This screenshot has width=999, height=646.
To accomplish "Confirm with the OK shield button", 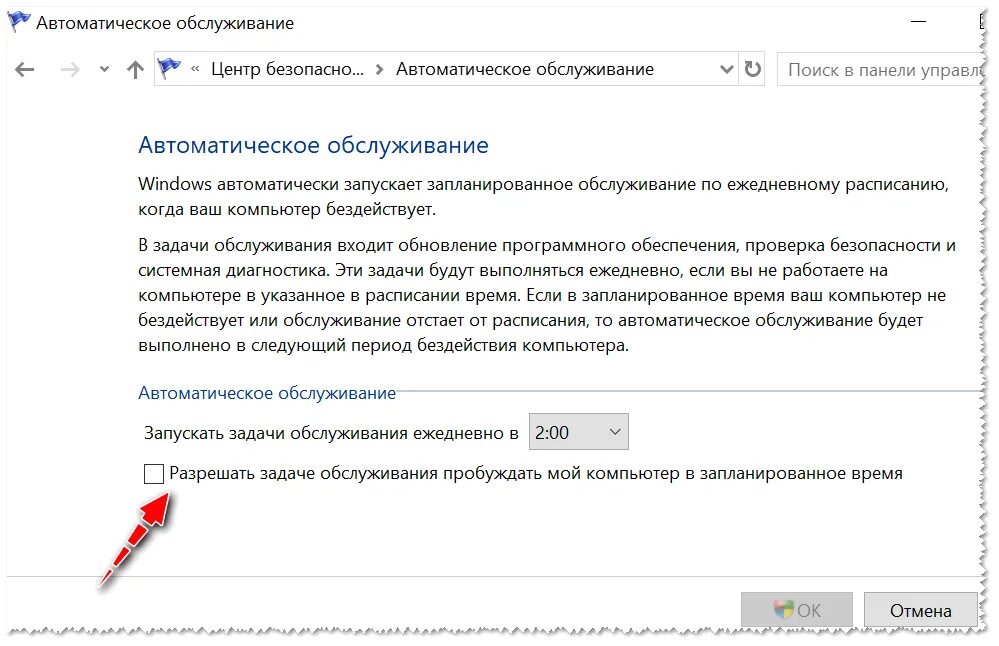I will pyautogui.click(x=796, y=610).
